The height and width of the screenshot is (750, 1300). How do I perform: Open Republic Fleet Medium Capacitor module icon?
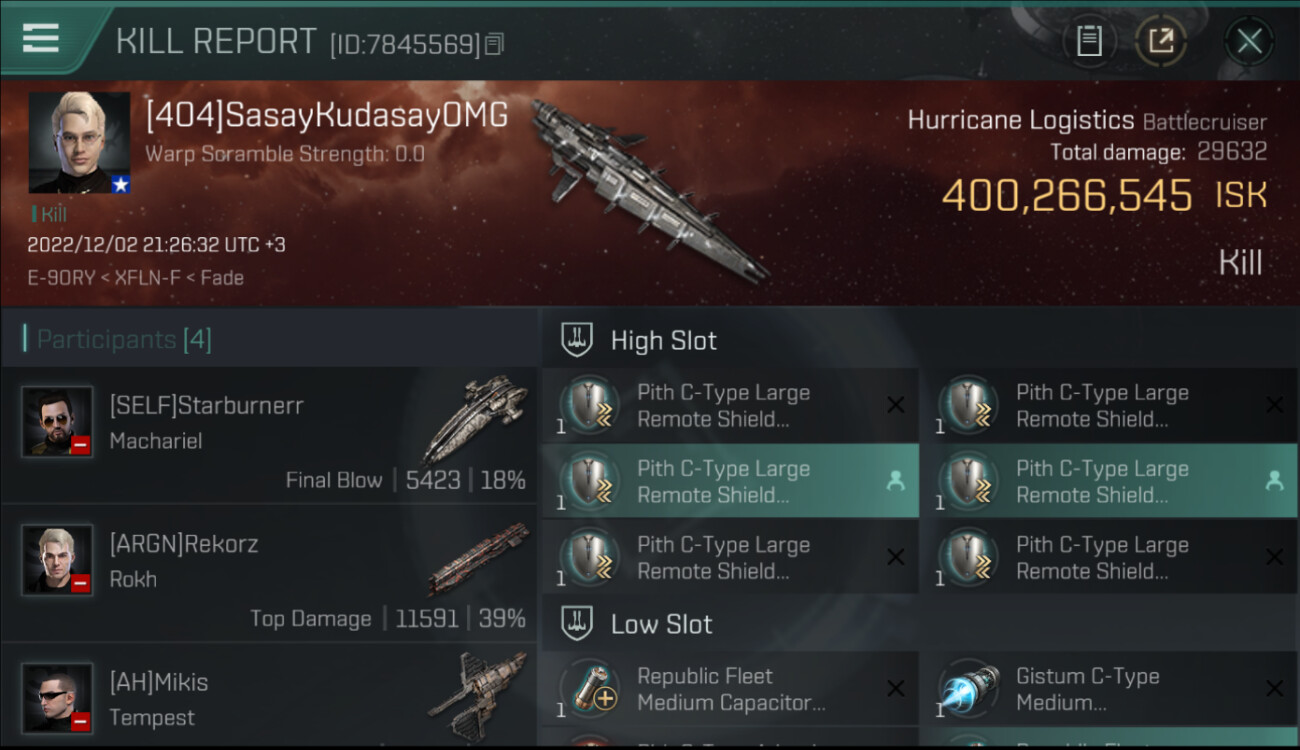pos(590,689)
